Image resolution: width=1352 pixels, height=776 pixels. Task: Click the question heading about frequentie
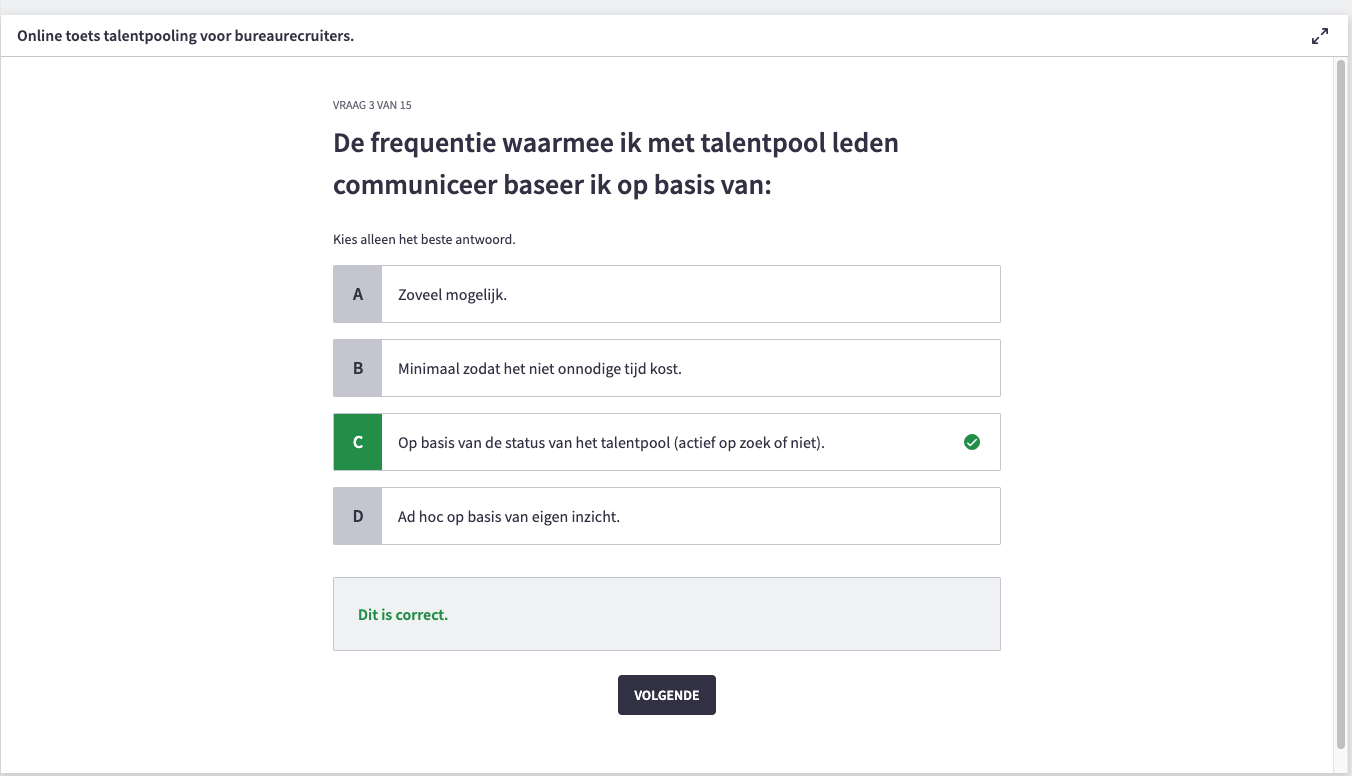[x=615, y=164]
